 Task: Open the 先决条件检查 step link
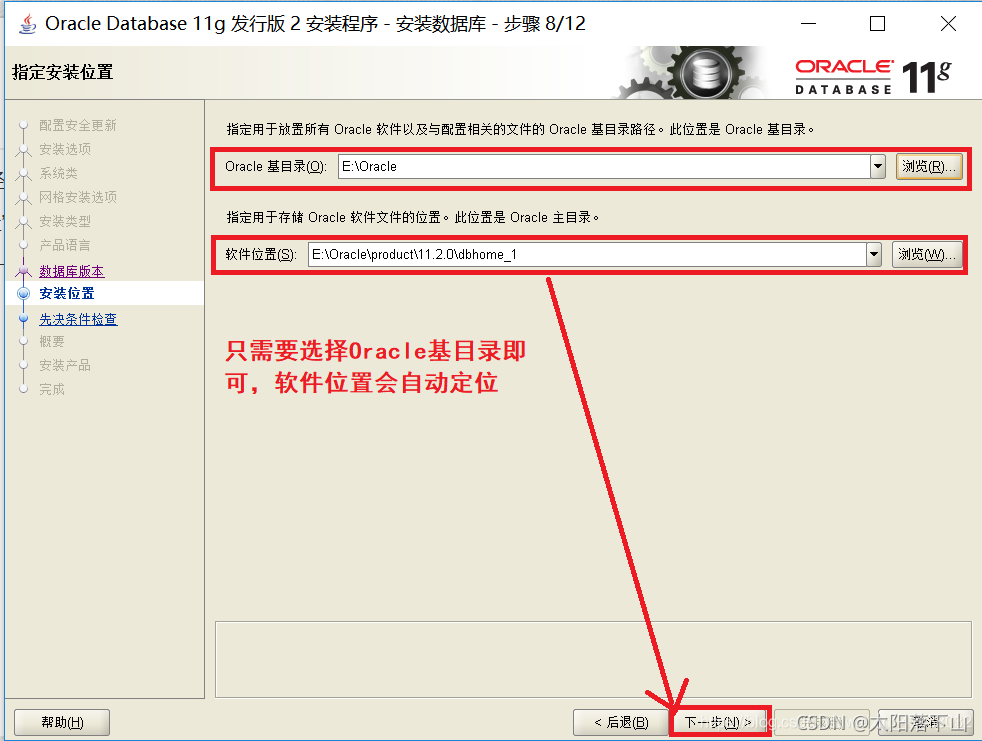click(78, 319)
